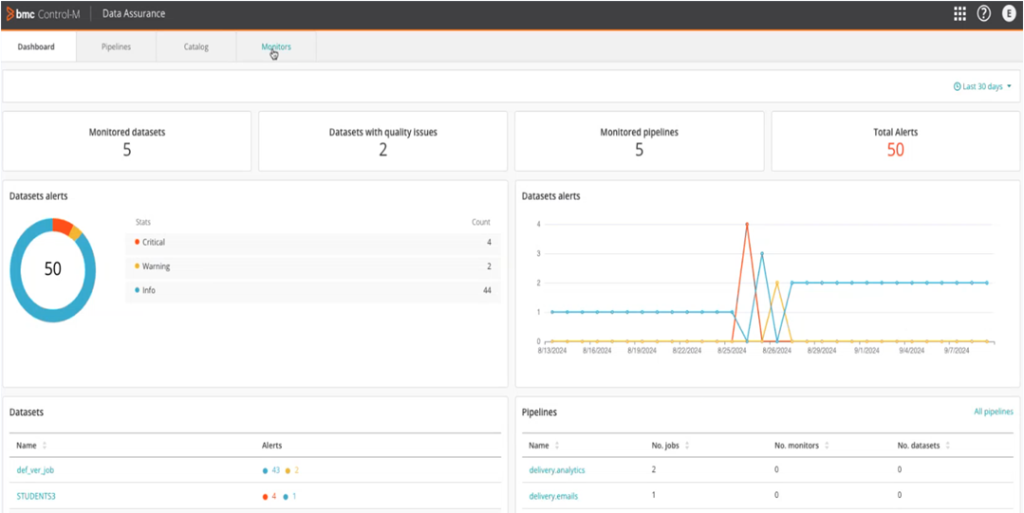Open the All pipelines link

pos(992,411)
